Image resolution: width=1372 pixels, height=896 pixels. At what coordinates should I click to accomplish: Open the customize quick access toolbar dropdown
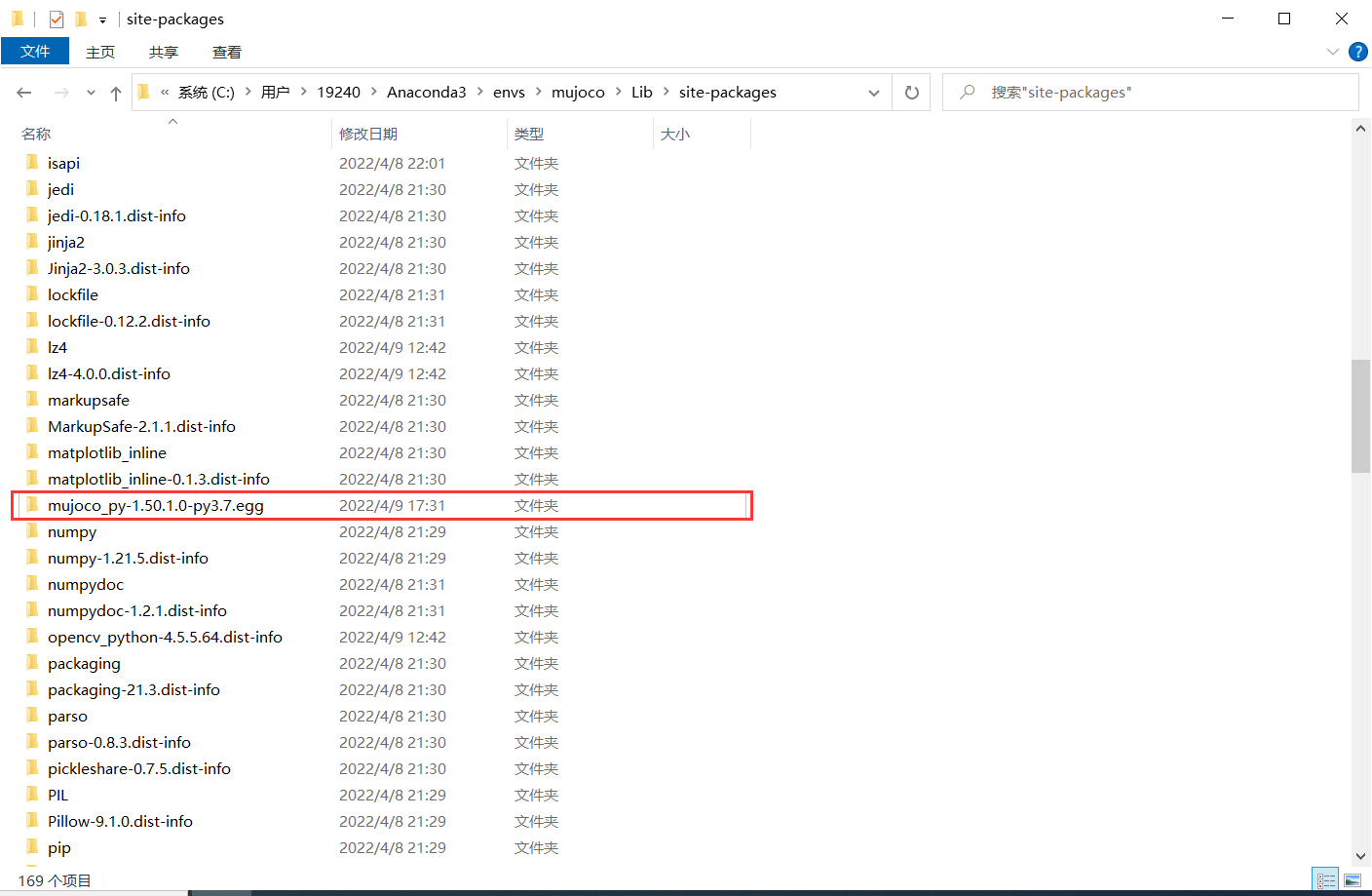coord(101,19)
